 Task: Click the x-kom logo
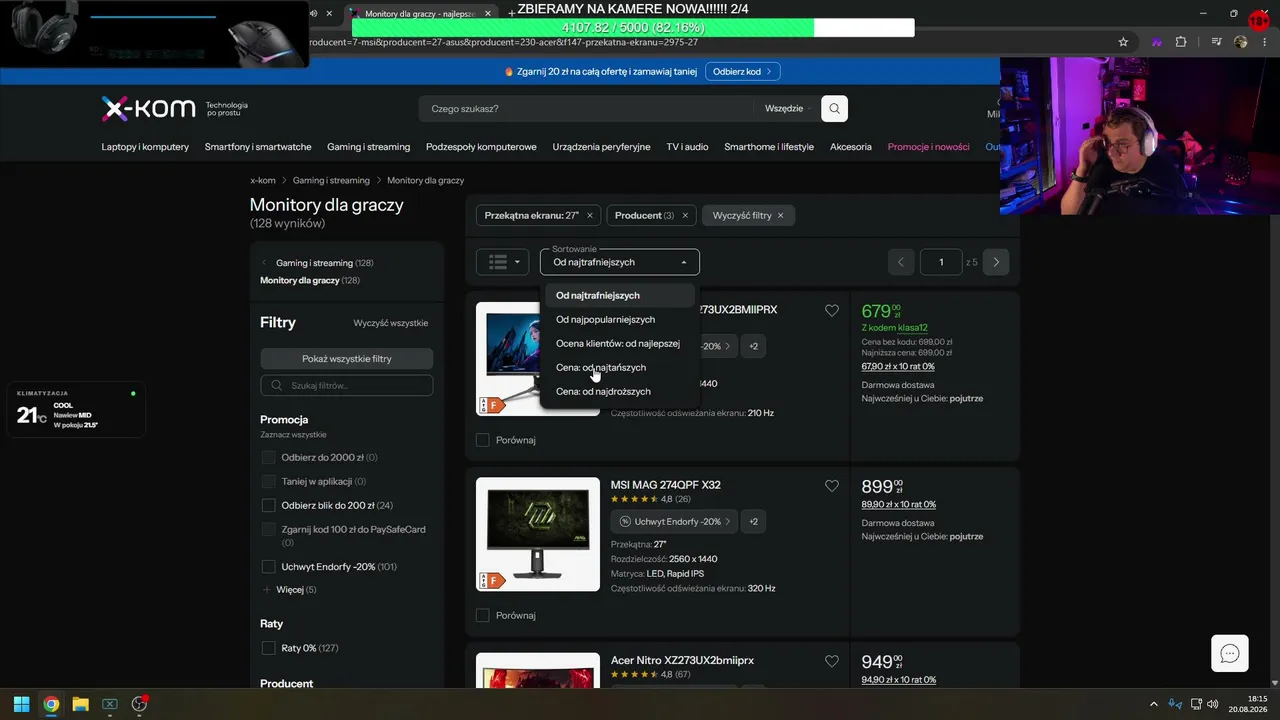148,108
